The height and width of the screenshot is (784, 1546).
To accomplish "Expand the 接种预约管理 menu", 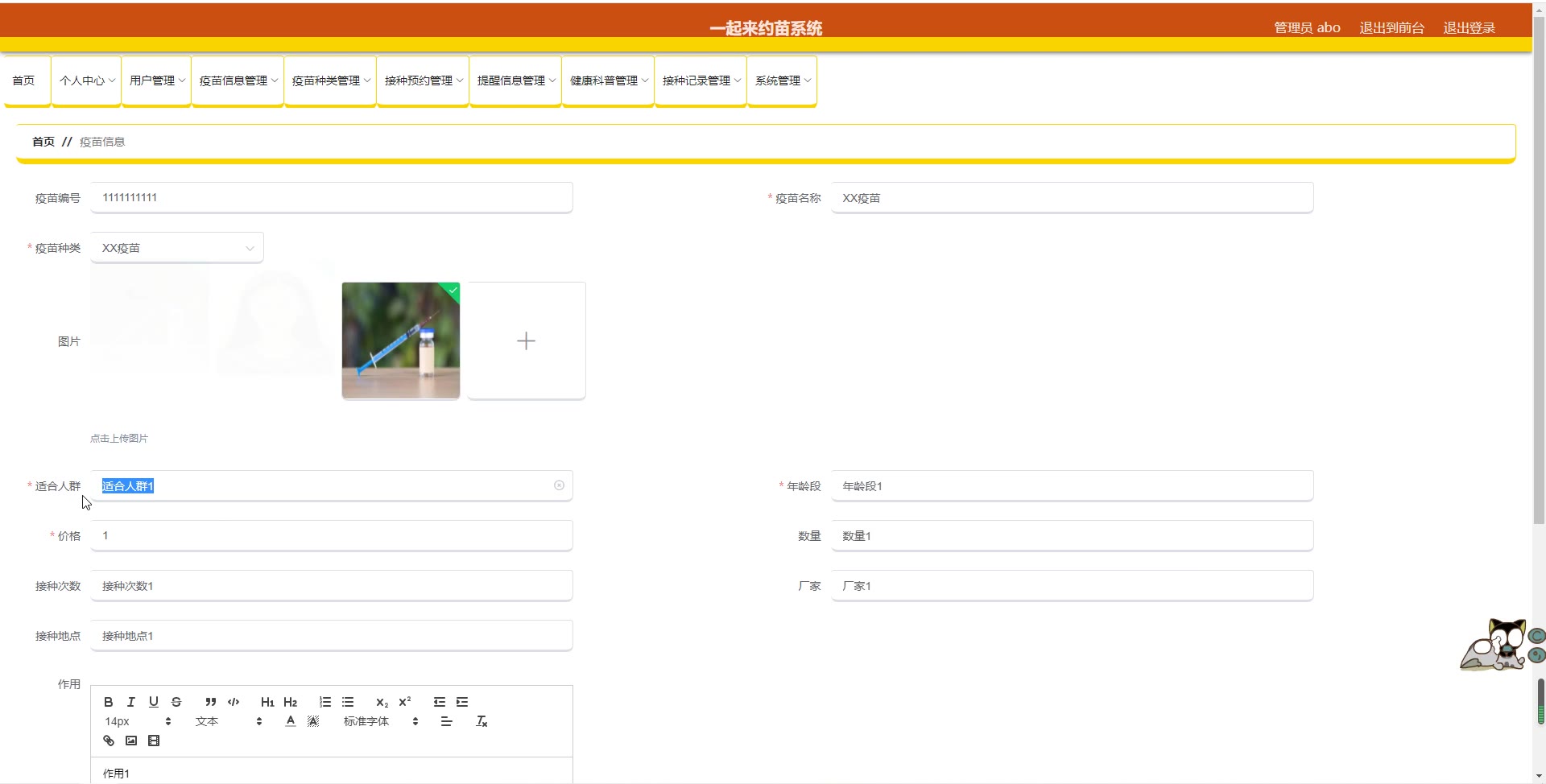I will (x=424, y=80).
